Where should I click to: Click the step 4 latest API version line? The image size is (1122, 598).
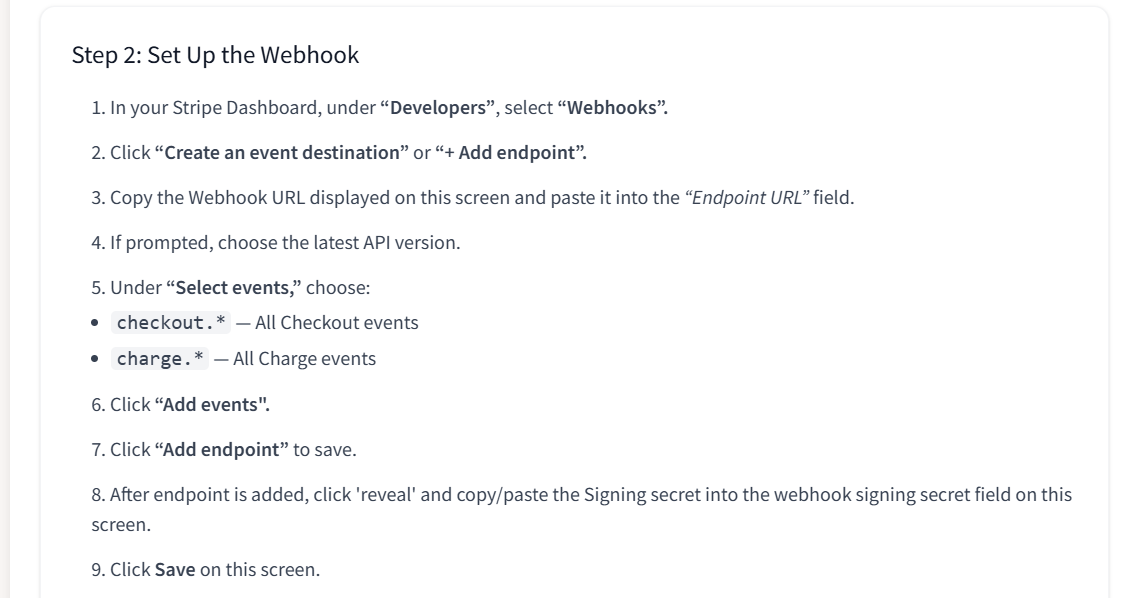click(275, 243)
